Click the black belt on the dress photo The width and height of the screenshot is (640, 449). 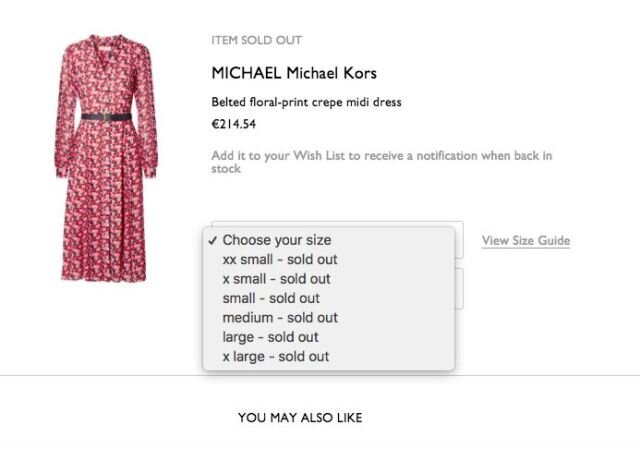[x=107, y=117]
